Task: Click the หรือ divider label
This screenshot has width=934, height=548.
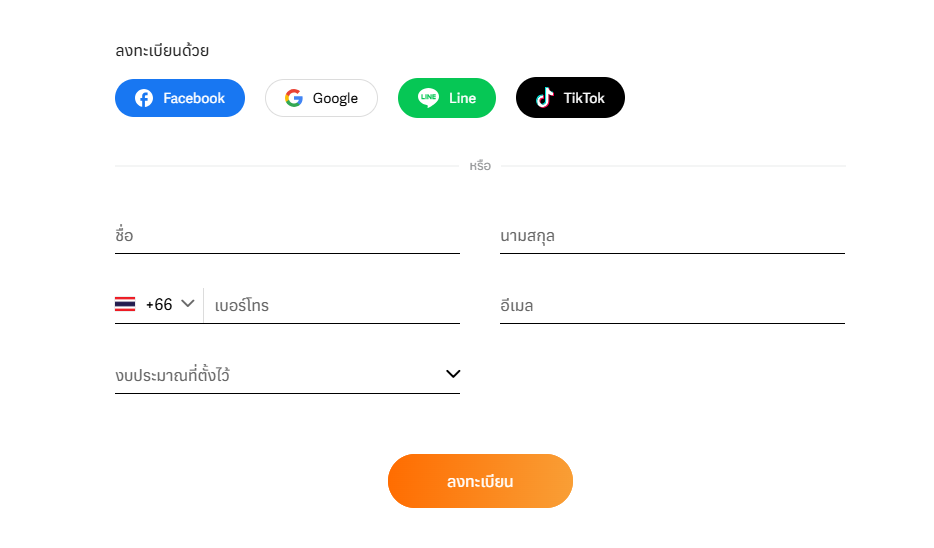Action: point(480,166)
